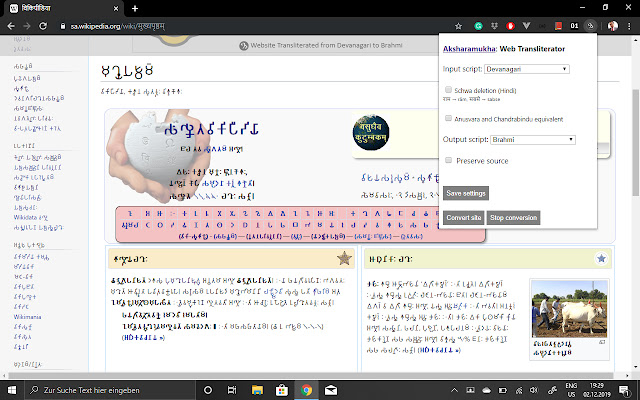This screenshot has height=400, width=640.
Task: Open File Explorer from taskbar
Action: [x=257, y=390]
